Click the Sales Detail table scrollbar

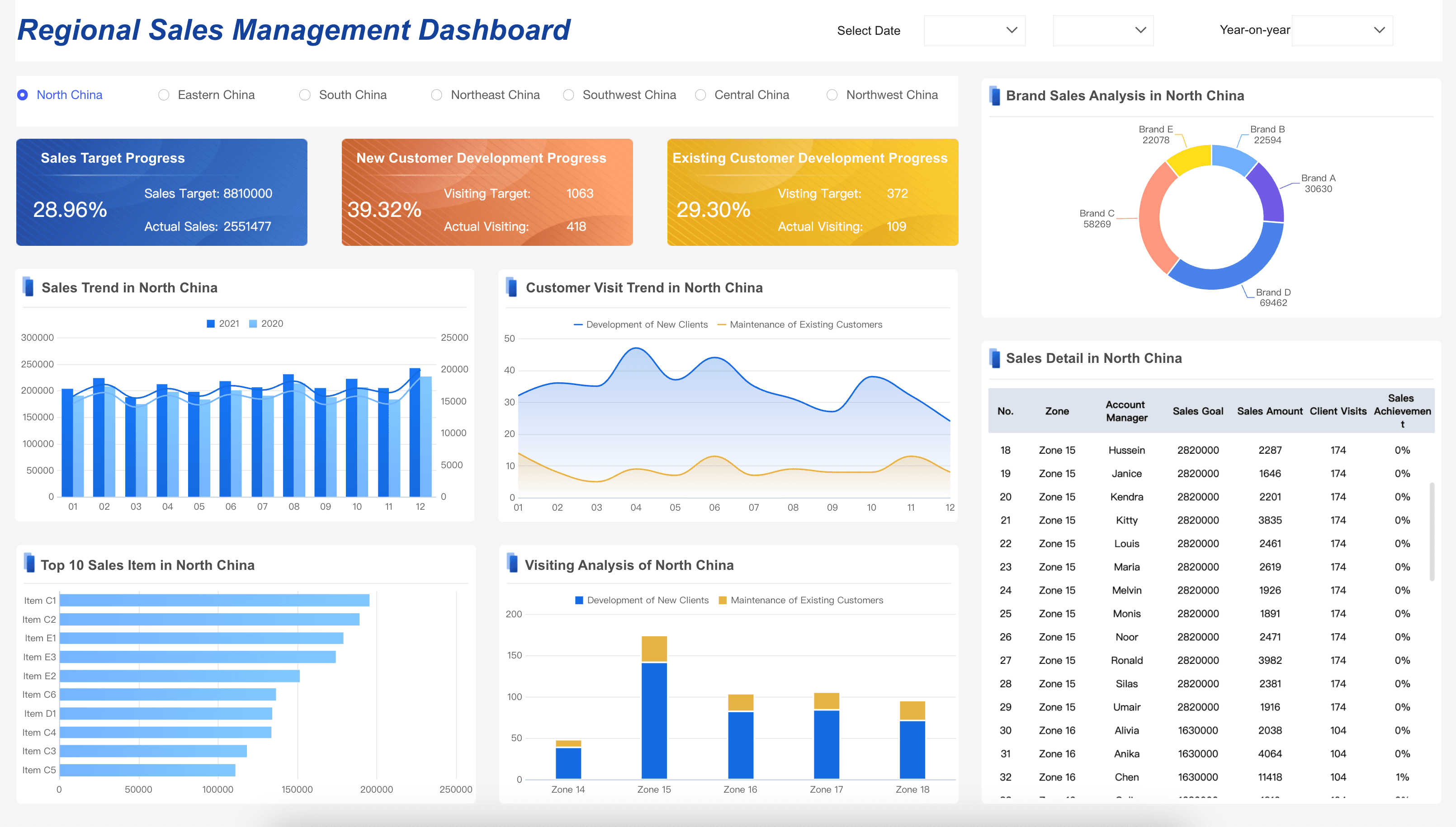(1432, 531)
